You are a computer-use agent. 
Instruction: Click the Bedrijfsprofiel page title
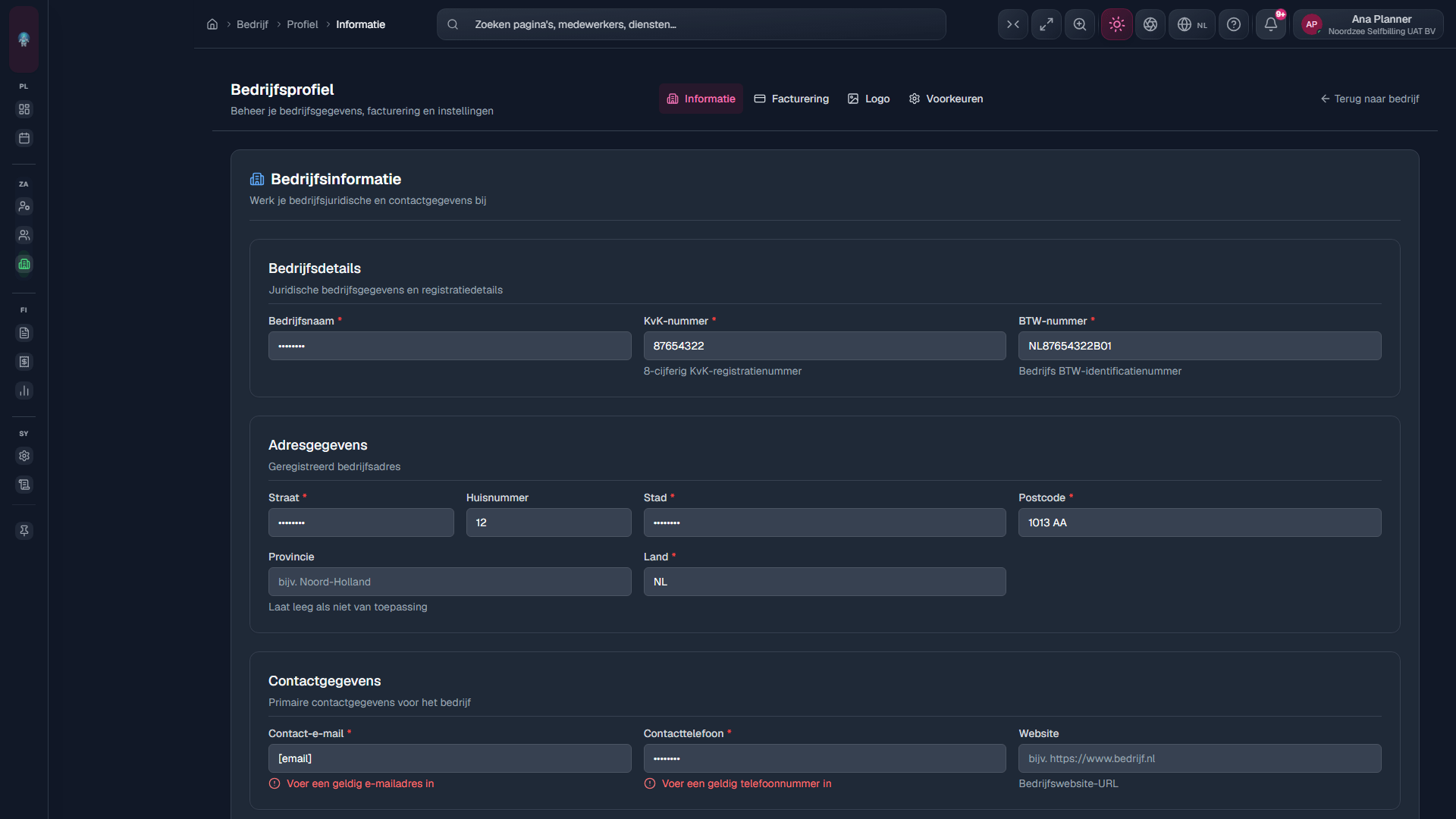282,89
